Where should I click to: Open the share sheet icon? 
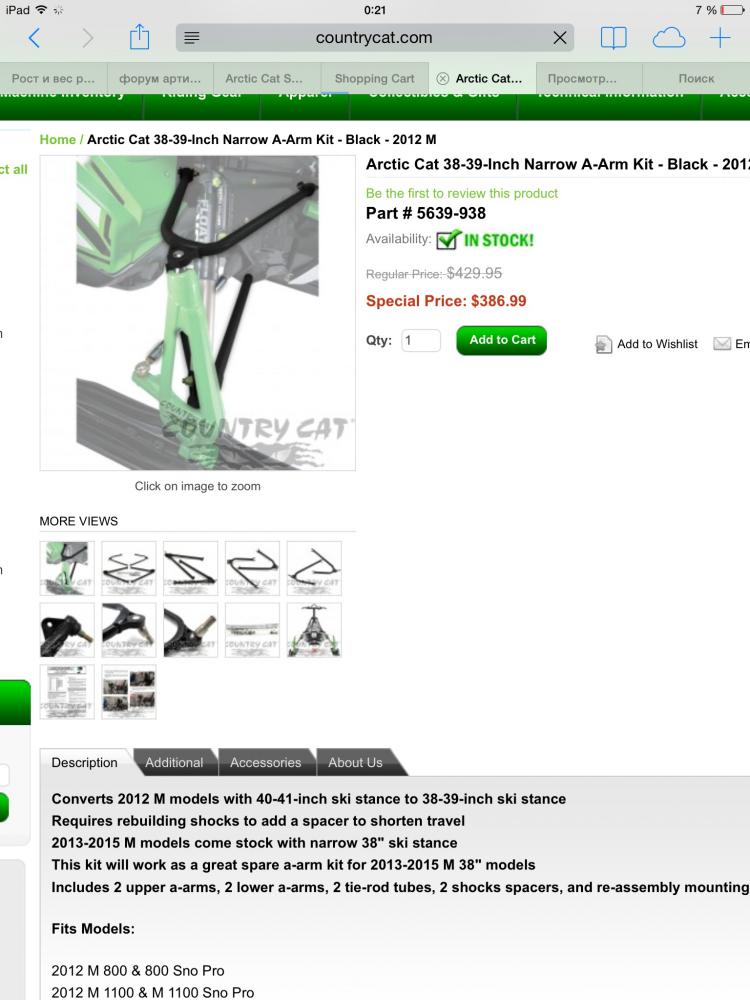(x=139, y=37)
